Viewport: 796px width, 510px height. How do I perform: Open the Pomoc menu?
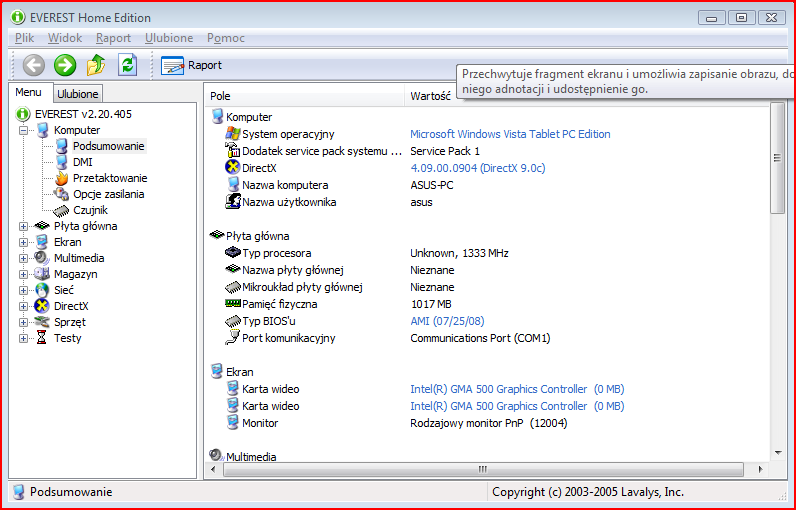(x=226, y=38)
